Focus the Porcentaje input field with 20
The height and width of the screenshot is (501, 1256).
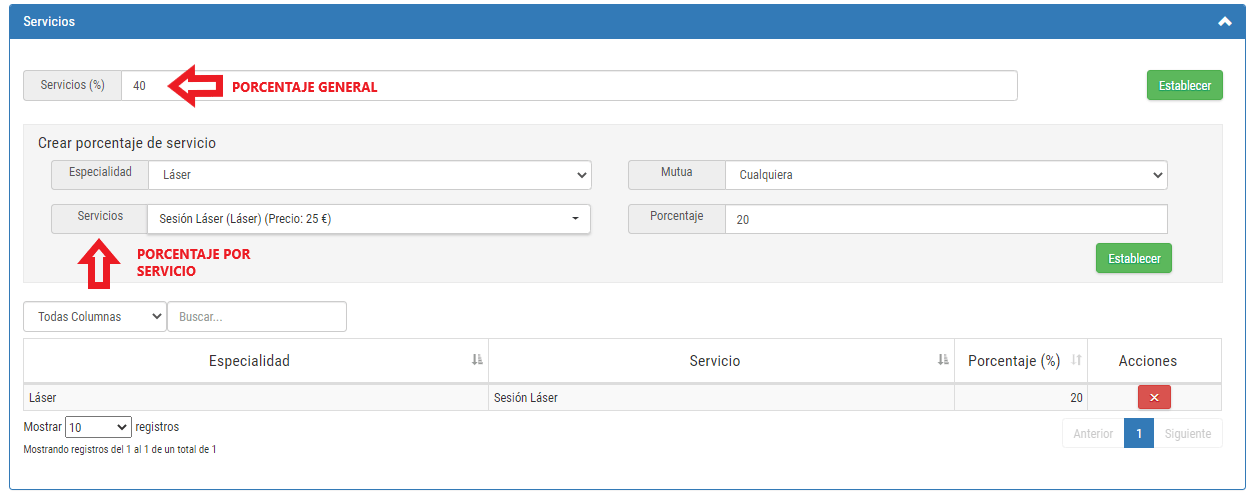[946, 220]
